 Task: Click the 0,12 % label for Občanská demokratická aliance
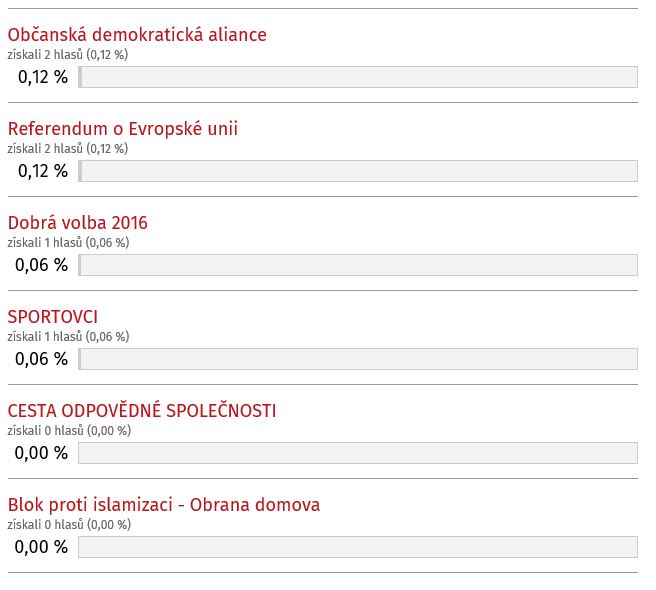coord(43,77)
